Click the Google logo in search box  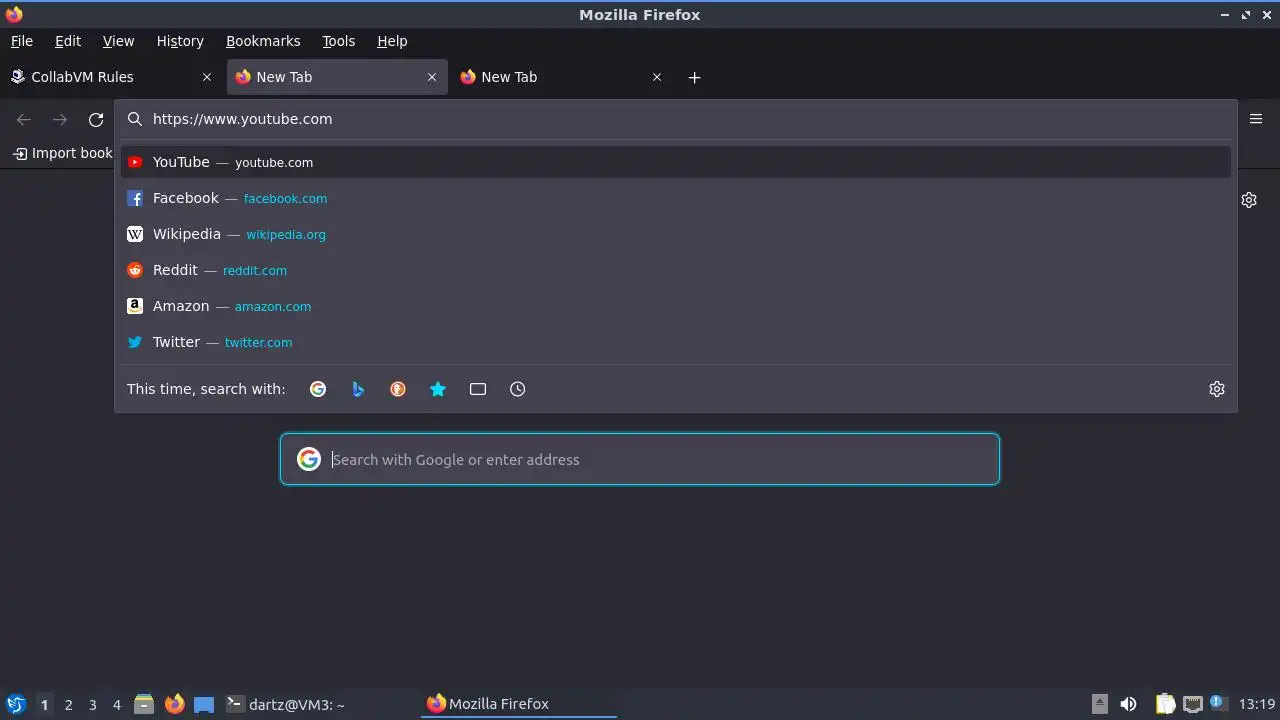(309, 459)
